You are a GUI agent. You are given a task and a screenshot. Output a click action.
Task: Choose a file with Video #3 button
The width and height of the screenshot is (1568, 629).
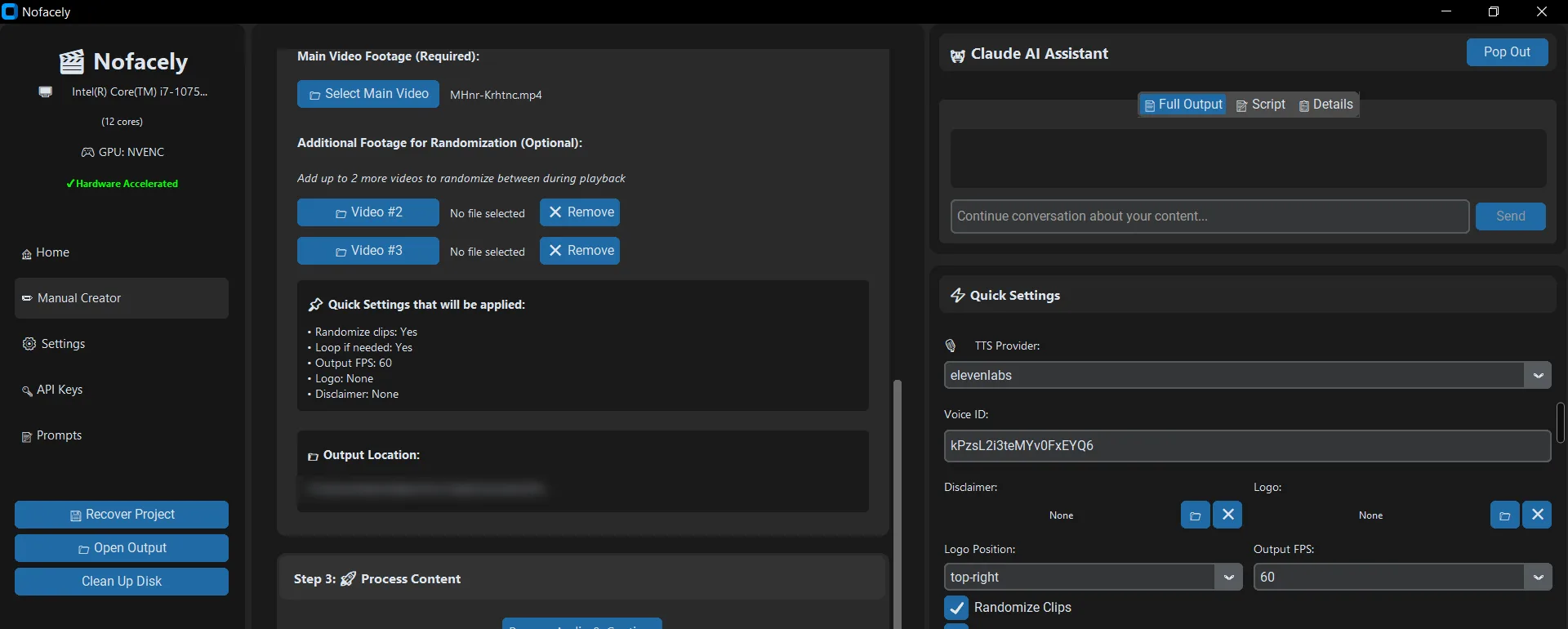[368, 251]
